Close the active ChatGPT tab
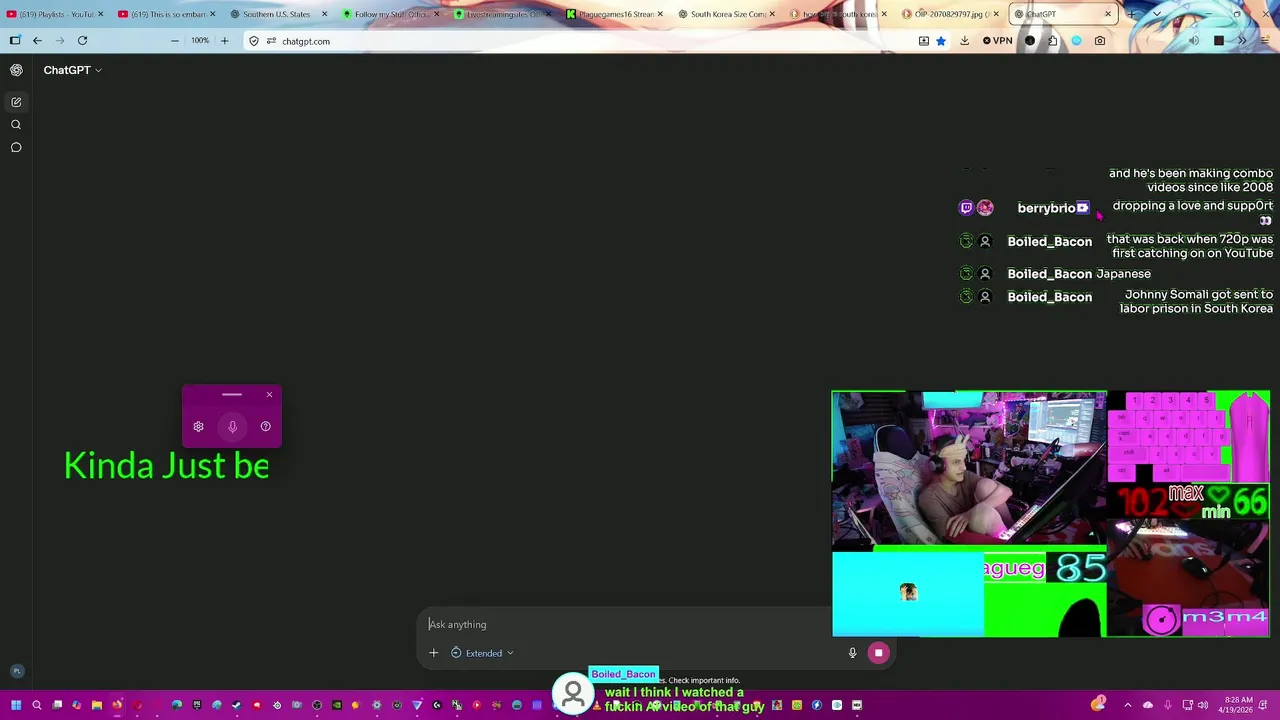The image size is (1280, 720). pyautogui.click(x=1108, y=14)
